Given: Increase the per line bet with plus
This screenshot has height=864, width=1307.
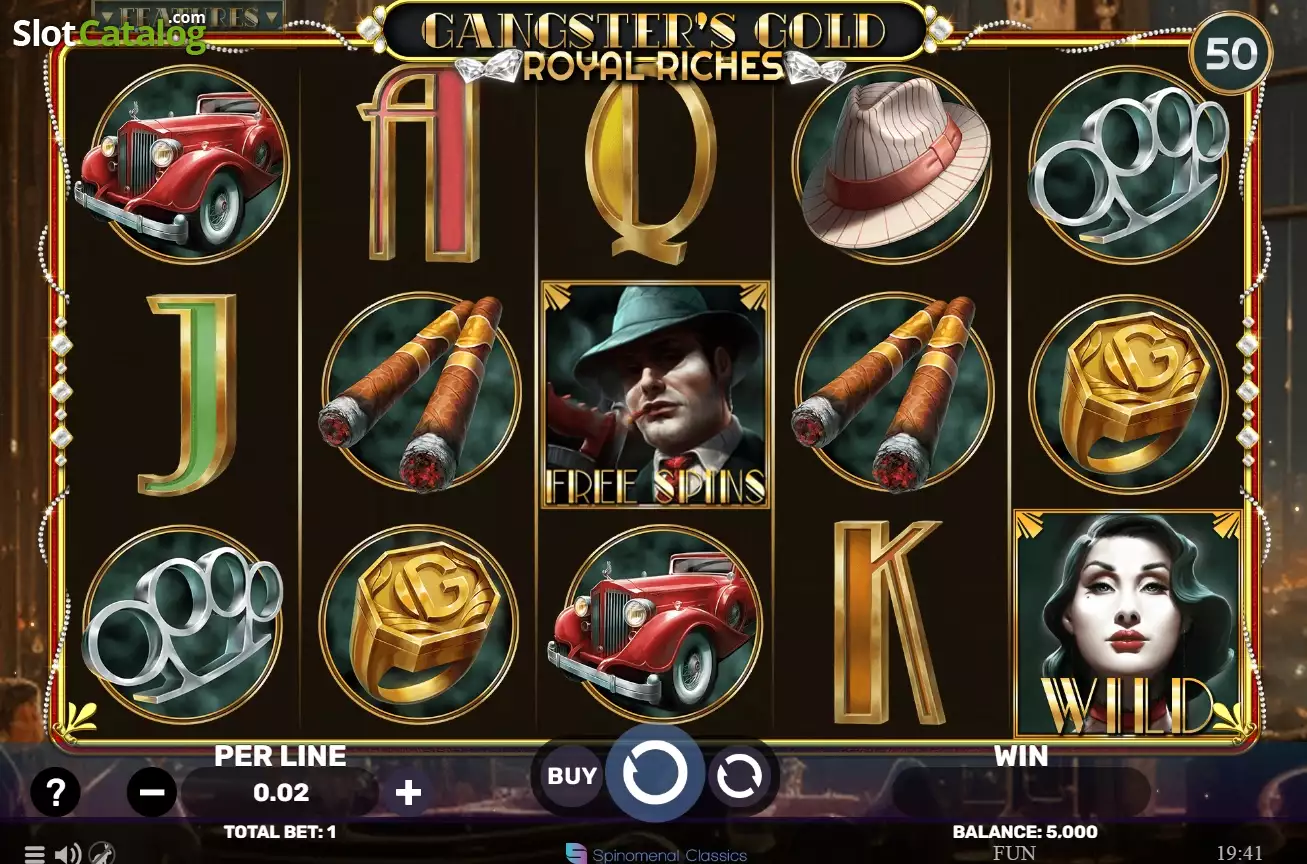Looking at the screenshot, I should [408, 793].
